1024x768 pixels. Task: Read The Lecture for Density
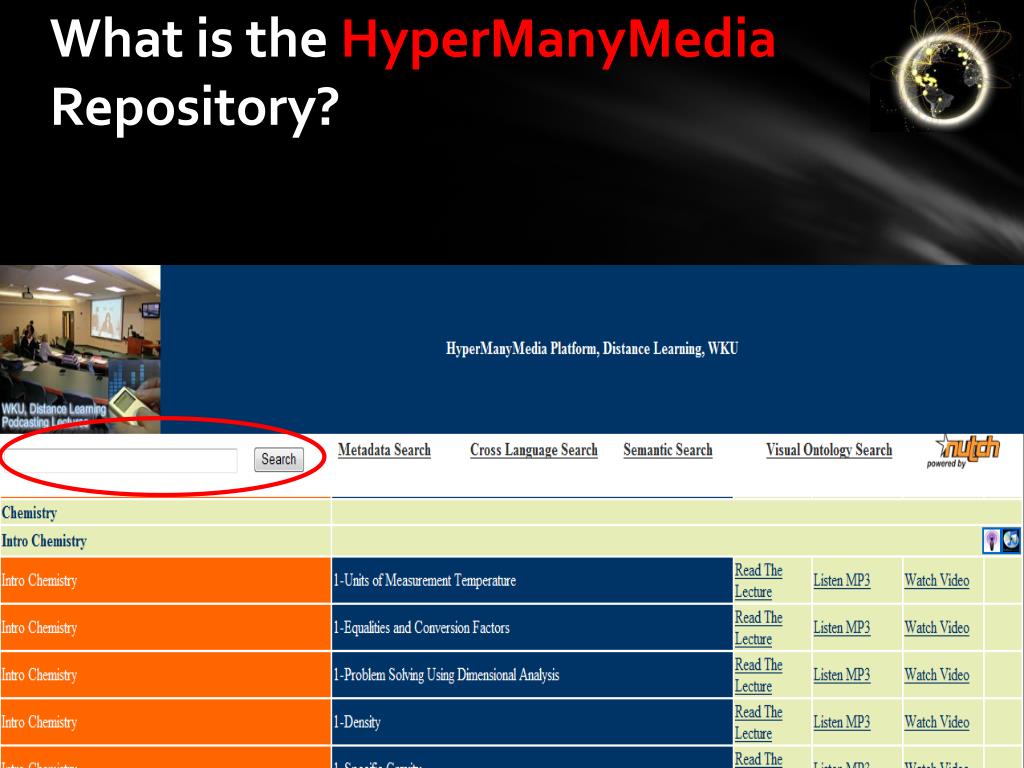[758, 722]
